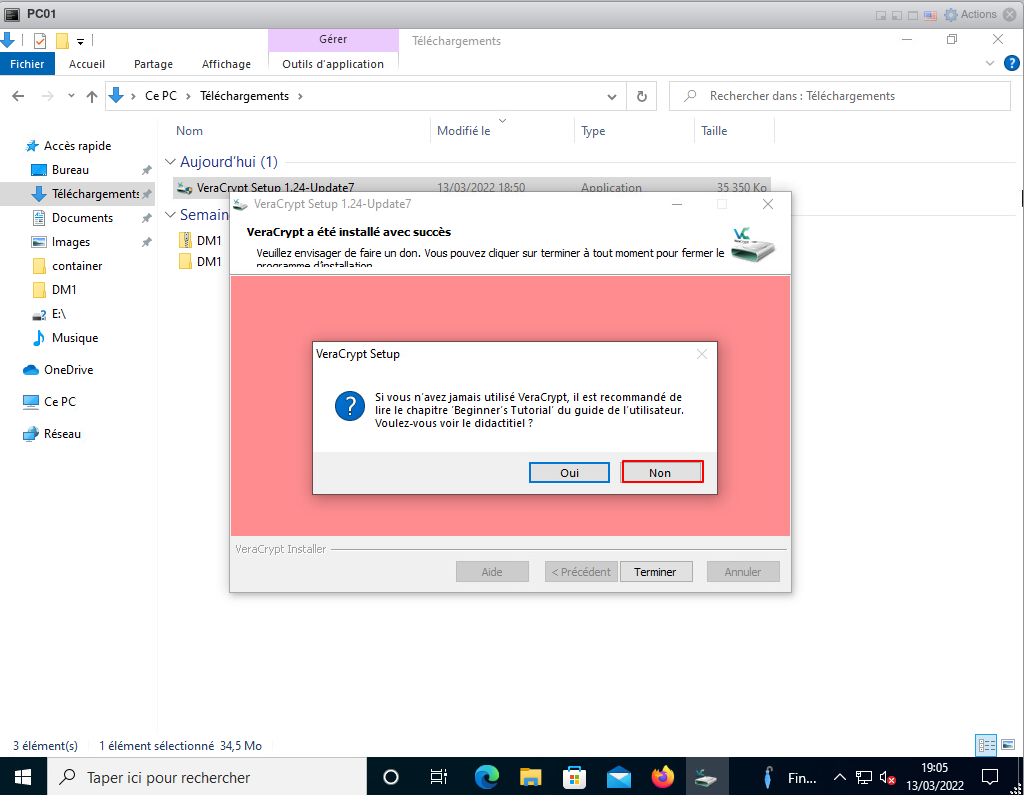The height and width of the screenshot is (795, 1024).
Task: Open the Fichier menu
Action: tap(27, 64)
